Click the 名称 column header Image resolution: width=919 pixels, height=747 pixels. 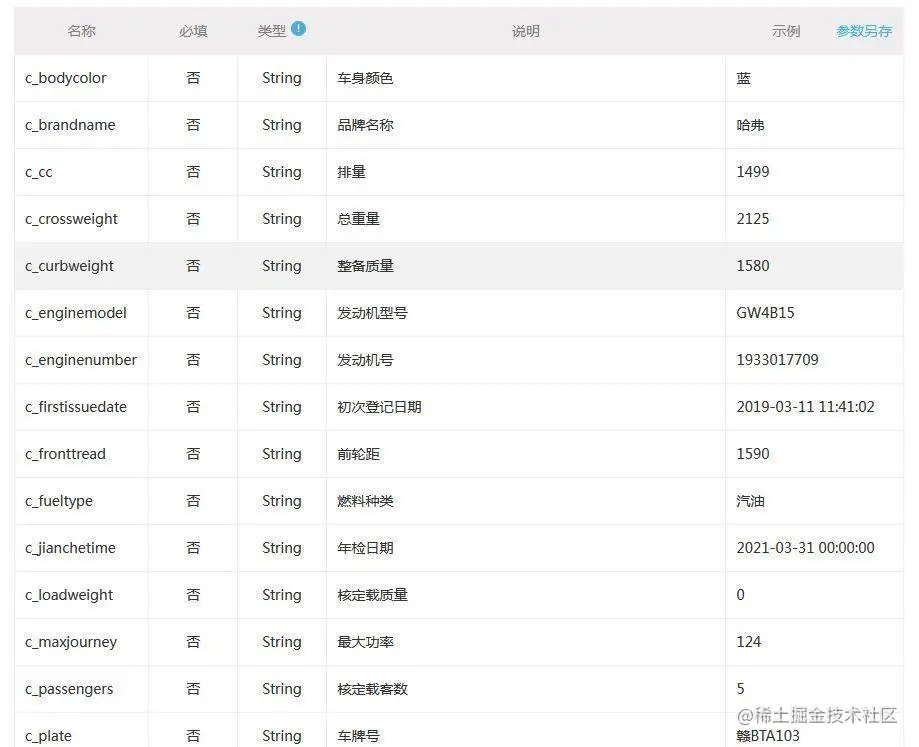(x=81, y=31)
